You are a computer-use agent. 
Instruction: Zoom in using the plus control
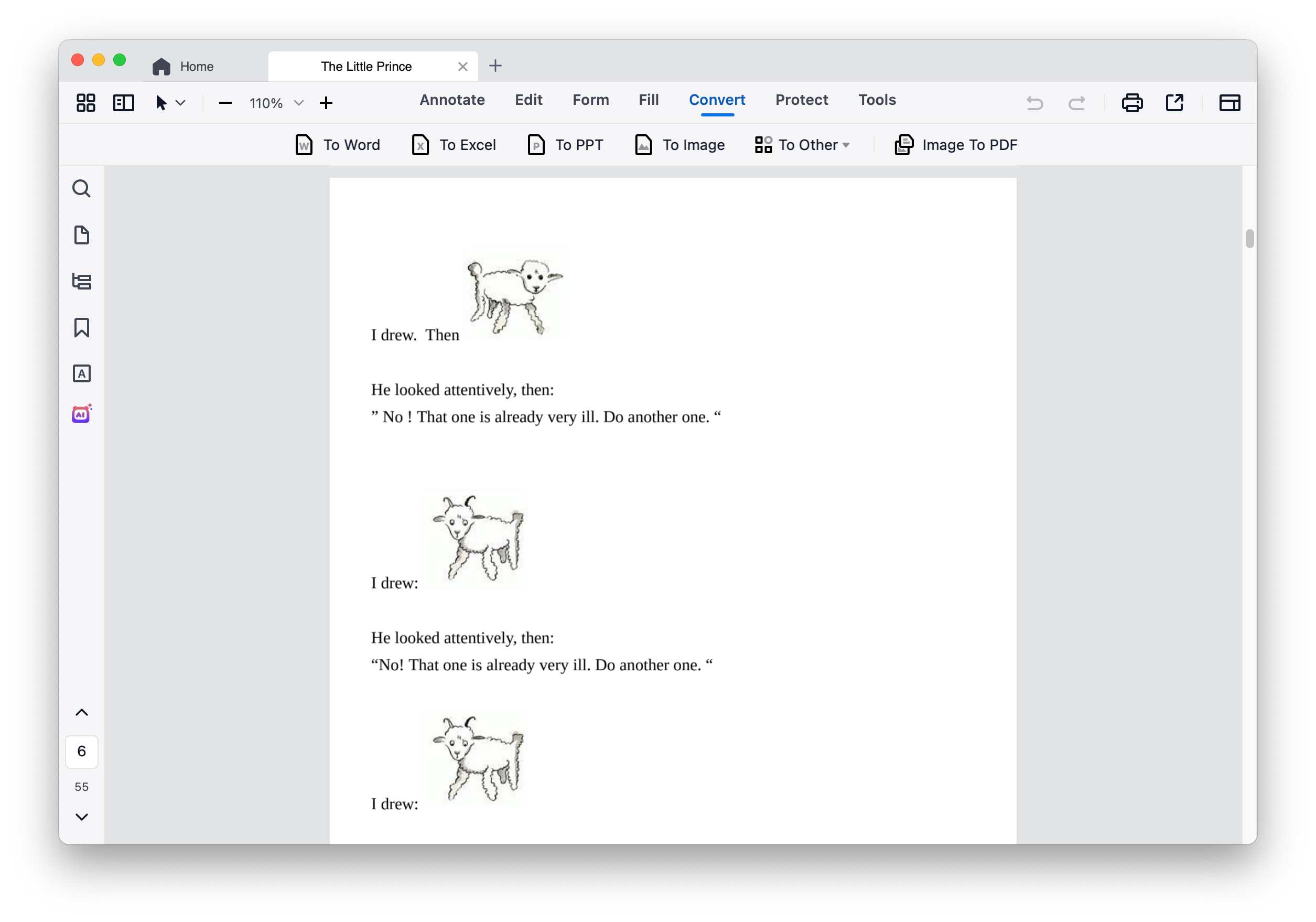[326, 103]
